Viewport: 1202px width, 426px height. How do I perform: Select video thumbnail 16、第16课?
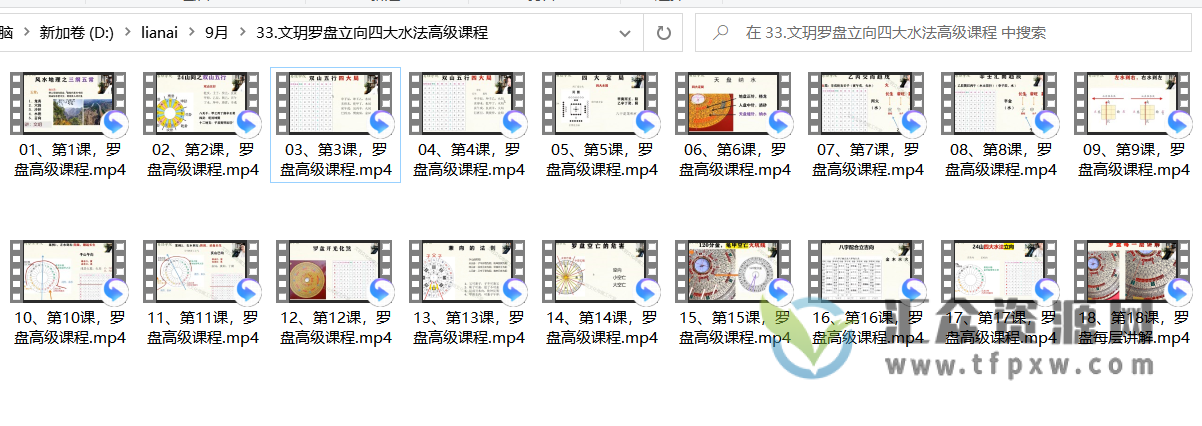[868, 272]
